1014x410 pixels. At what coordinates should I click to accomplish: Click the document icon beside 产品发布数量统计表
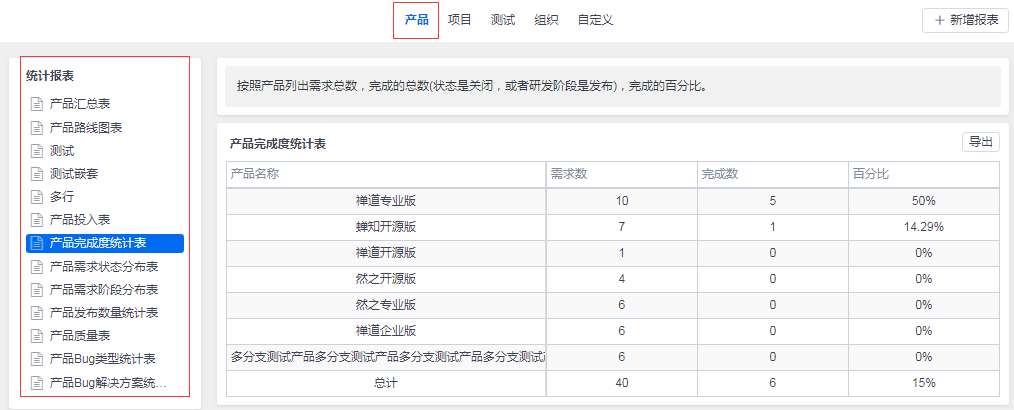click(36, 313)
